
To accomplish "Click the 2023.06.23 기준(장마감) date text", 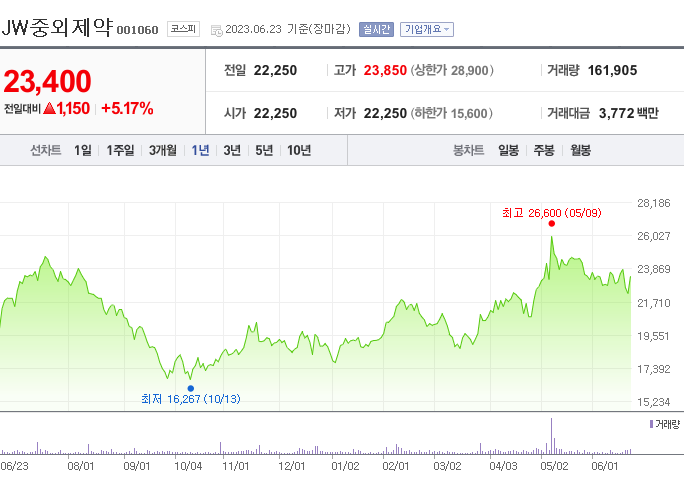I will 288,29.
